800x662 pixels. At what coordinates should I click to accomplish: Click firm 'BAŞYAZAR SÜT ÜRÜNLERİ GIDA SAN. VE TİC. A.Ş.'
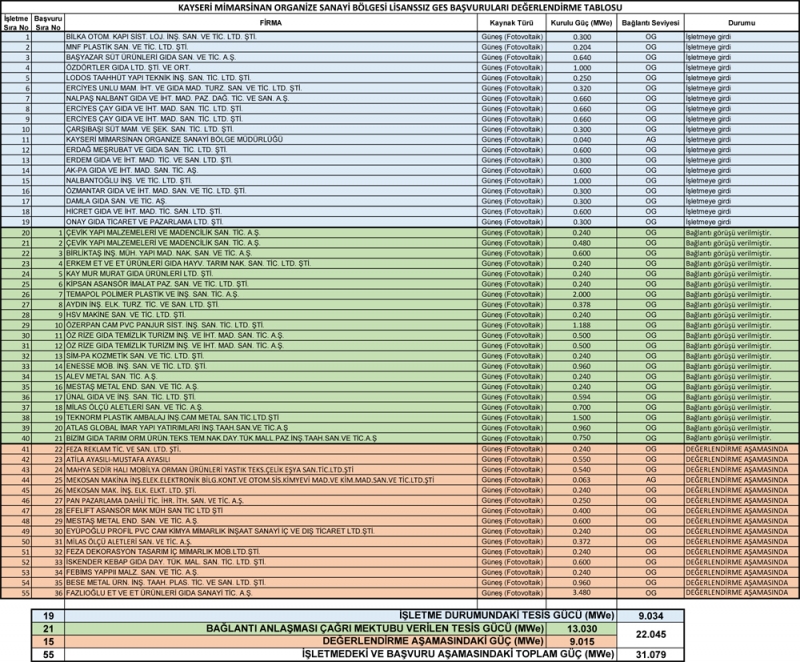[x=151, y=57]
